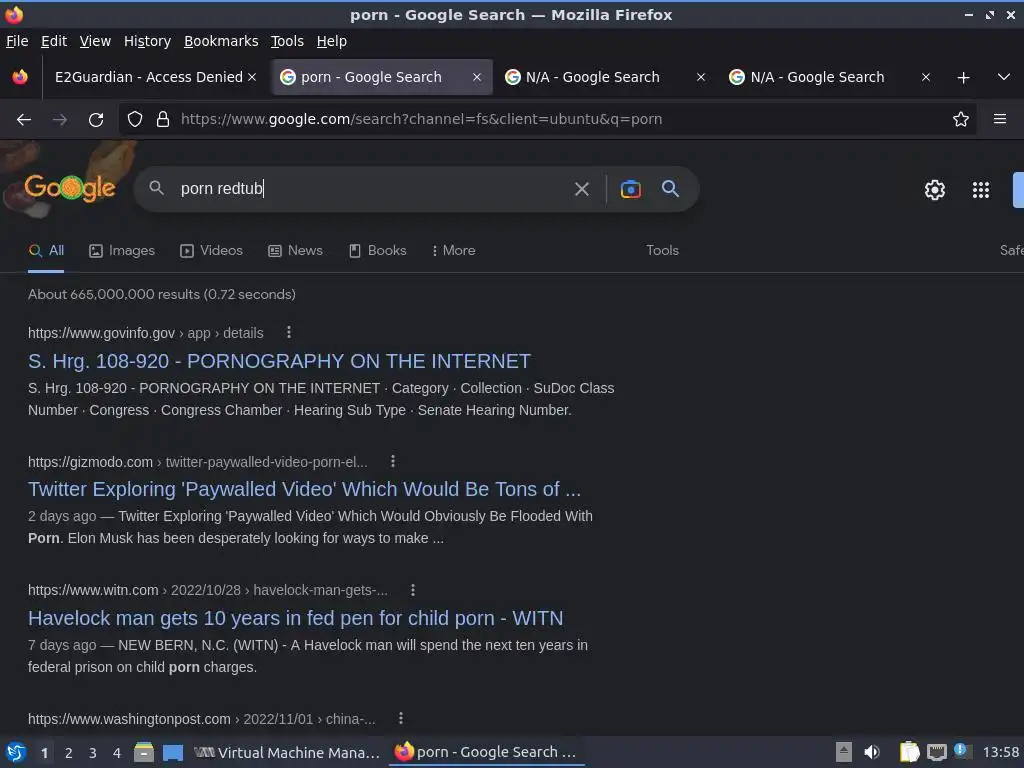Reload the current page
Viewport: 1024px width, 768px height.
[x=96, y=120]
